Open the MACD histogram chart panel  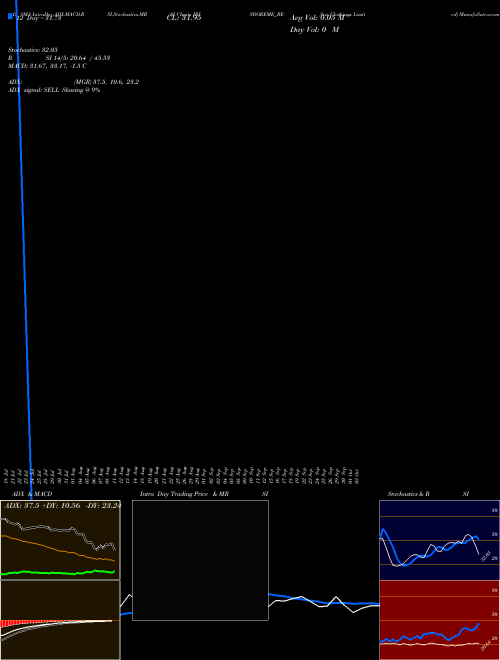(60, 620)
